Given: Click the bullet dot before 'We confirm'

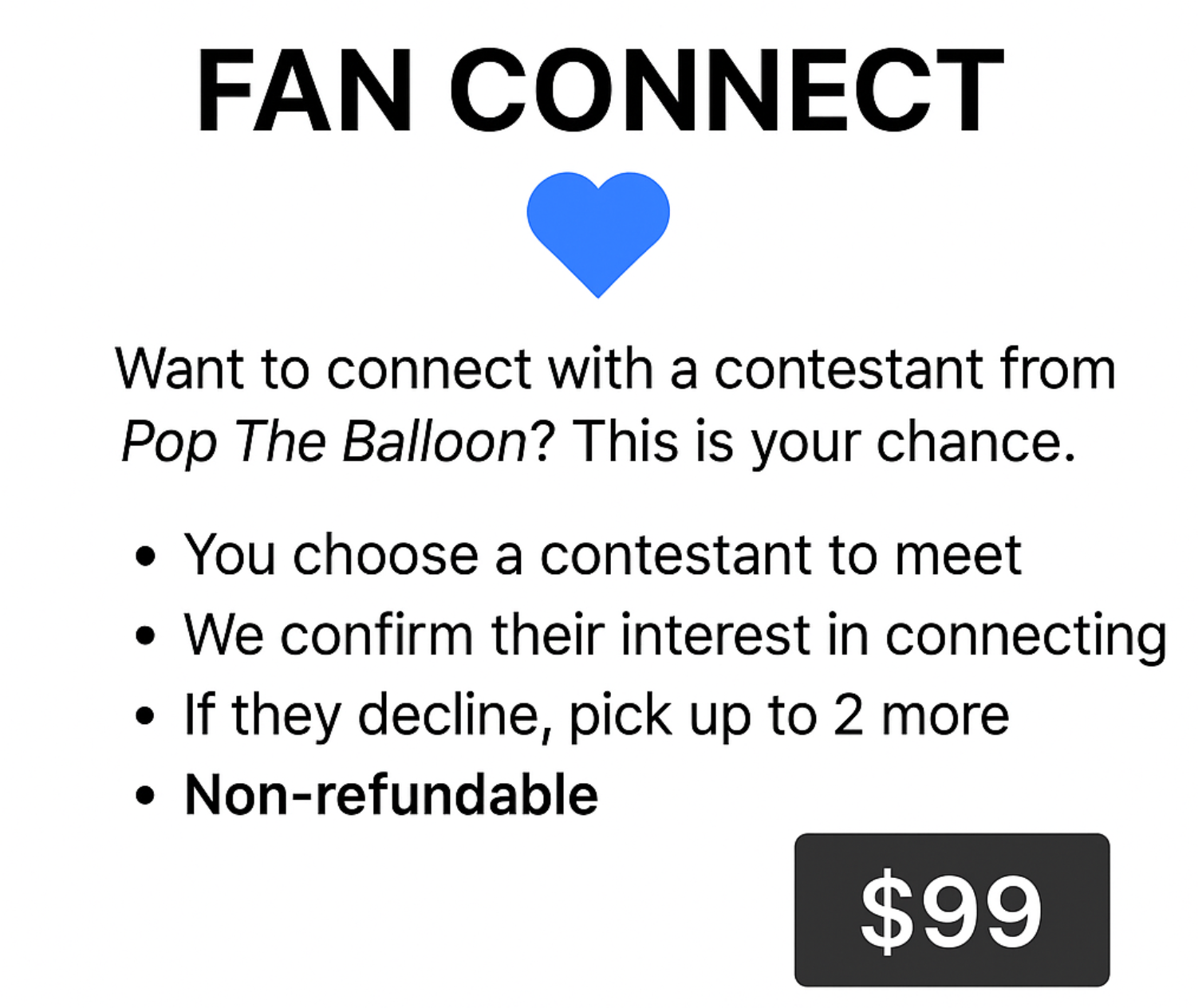Looking at the screenshot, I should coord(145,636).
